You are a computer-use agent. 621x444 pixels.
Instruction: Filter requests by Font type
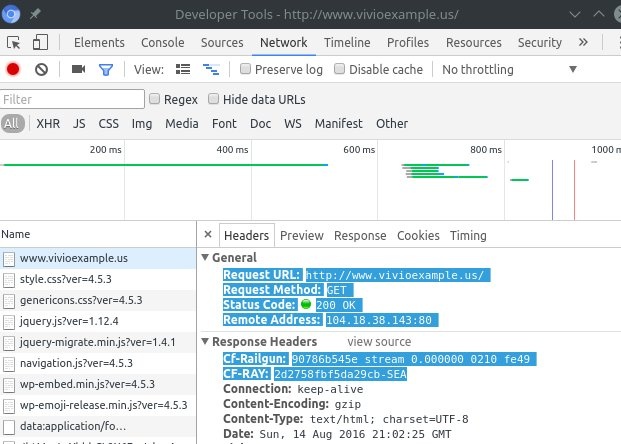[224, 124]
